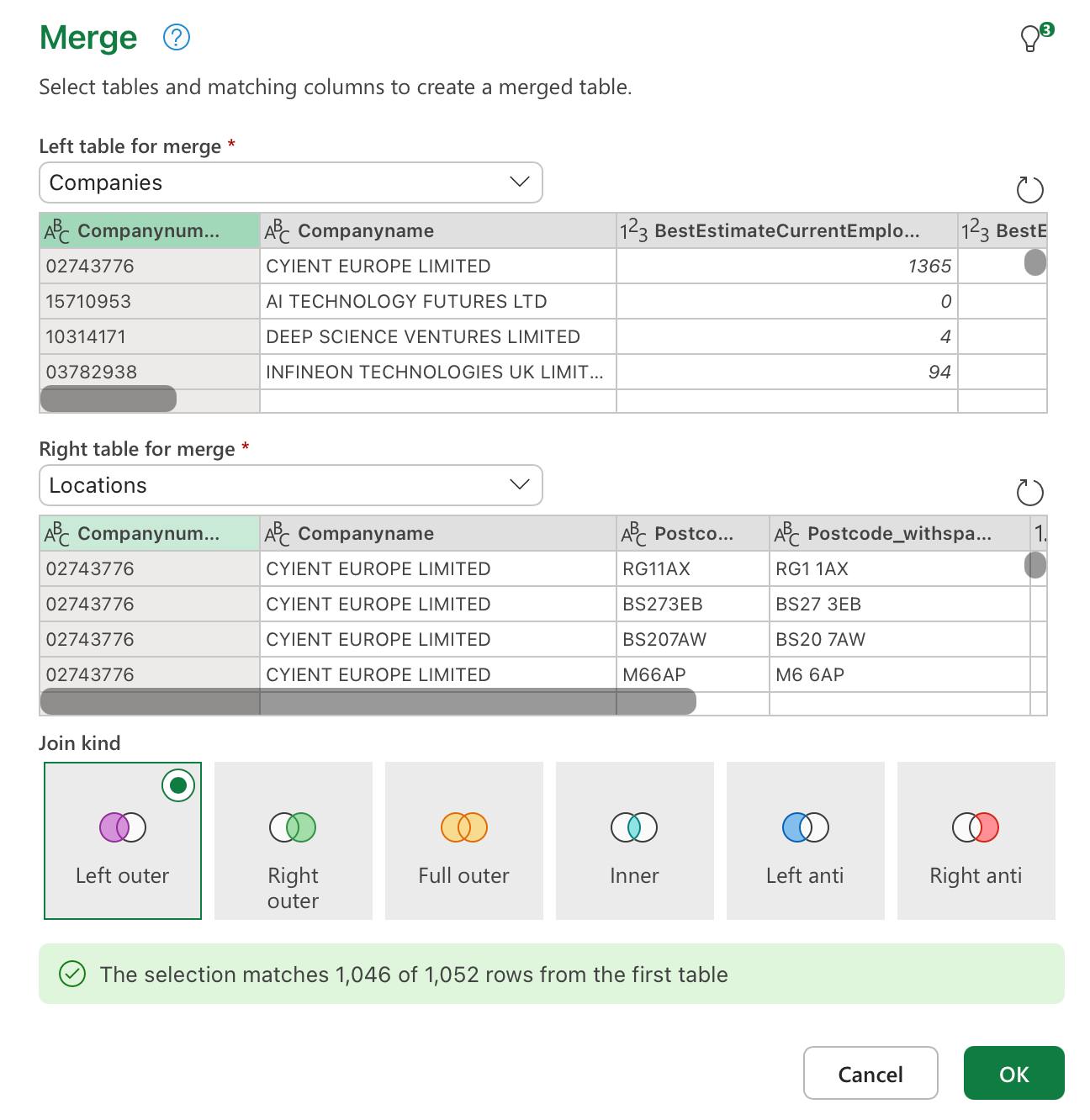Click postcode cell M66AP
Image resolution: width=1090 pixels, height=1120 pixels.
(693, 674)
